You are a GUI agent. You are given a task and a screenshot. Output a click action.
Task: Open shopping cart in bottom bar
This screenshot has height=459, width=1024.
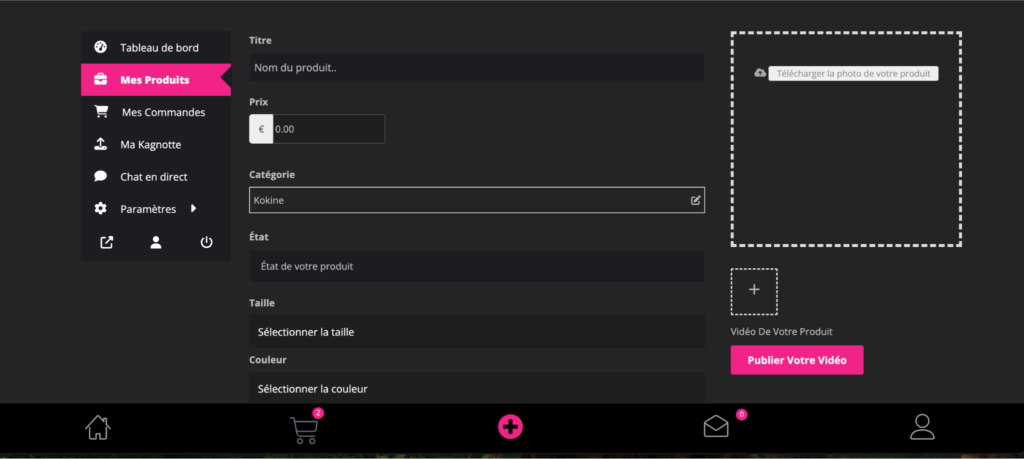[304, 430]
